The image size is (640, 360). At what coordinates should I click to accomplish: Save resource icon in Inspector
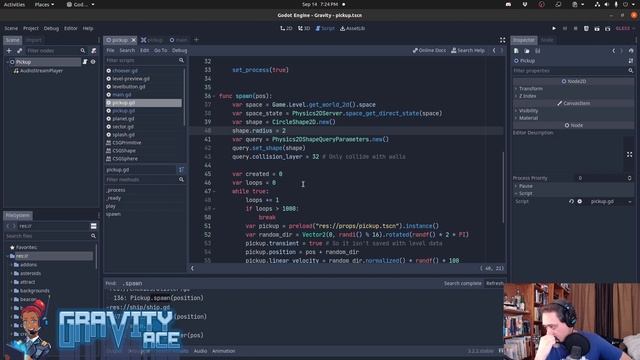coord(538,51)
